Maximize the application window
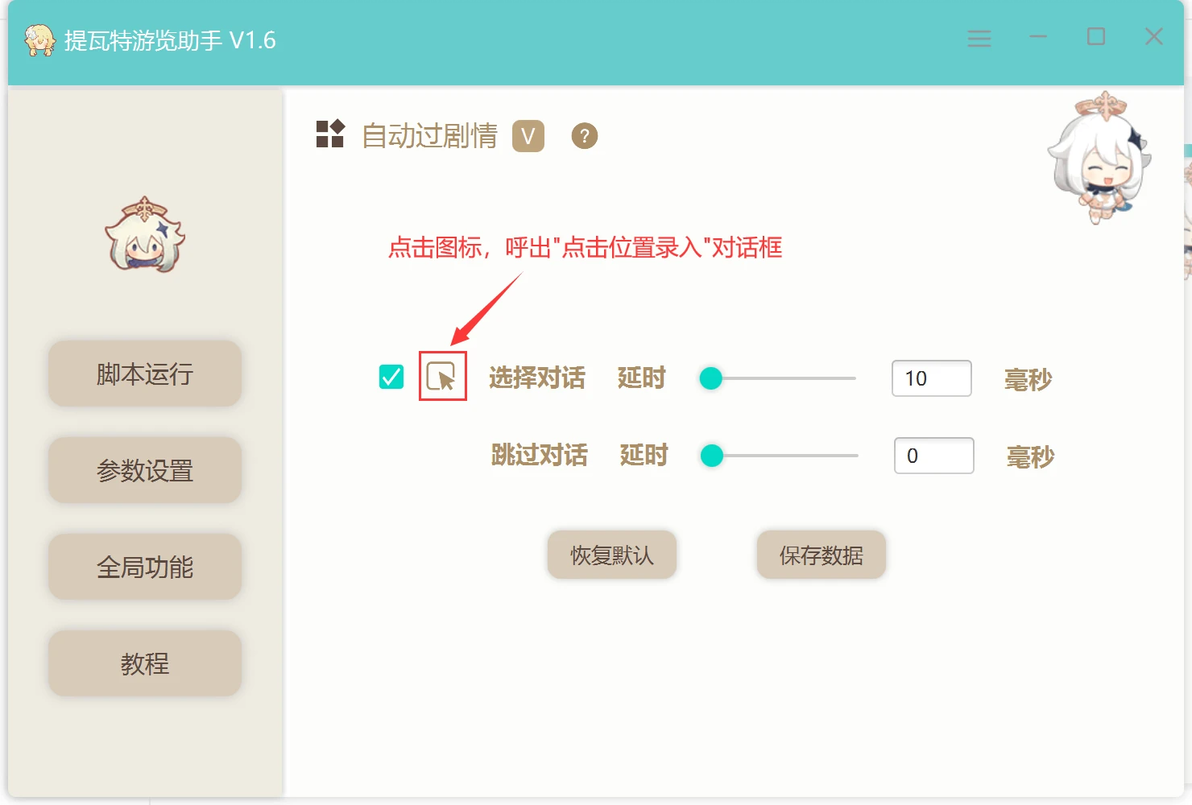The image size is (1192, 805). coord(1096,36)
